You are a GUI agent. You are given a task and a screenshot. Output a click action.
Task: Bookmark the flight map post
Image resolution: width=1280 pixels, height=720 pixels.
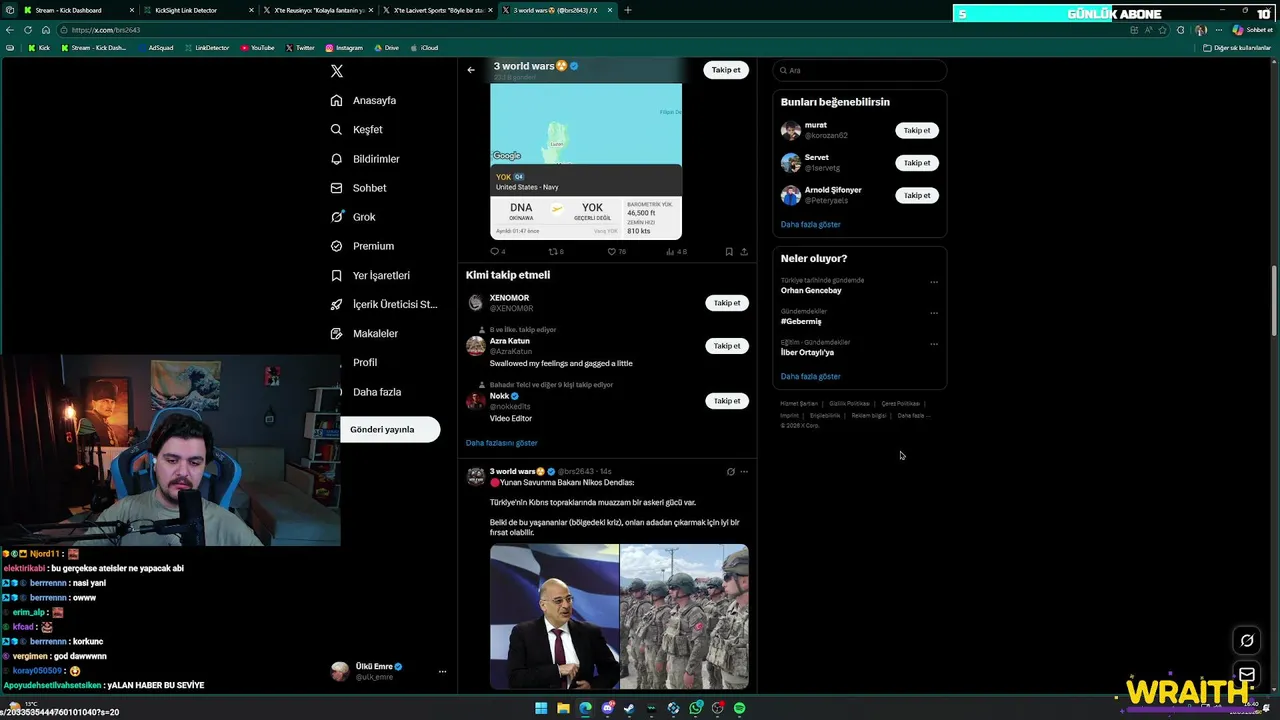click(729, 252)
